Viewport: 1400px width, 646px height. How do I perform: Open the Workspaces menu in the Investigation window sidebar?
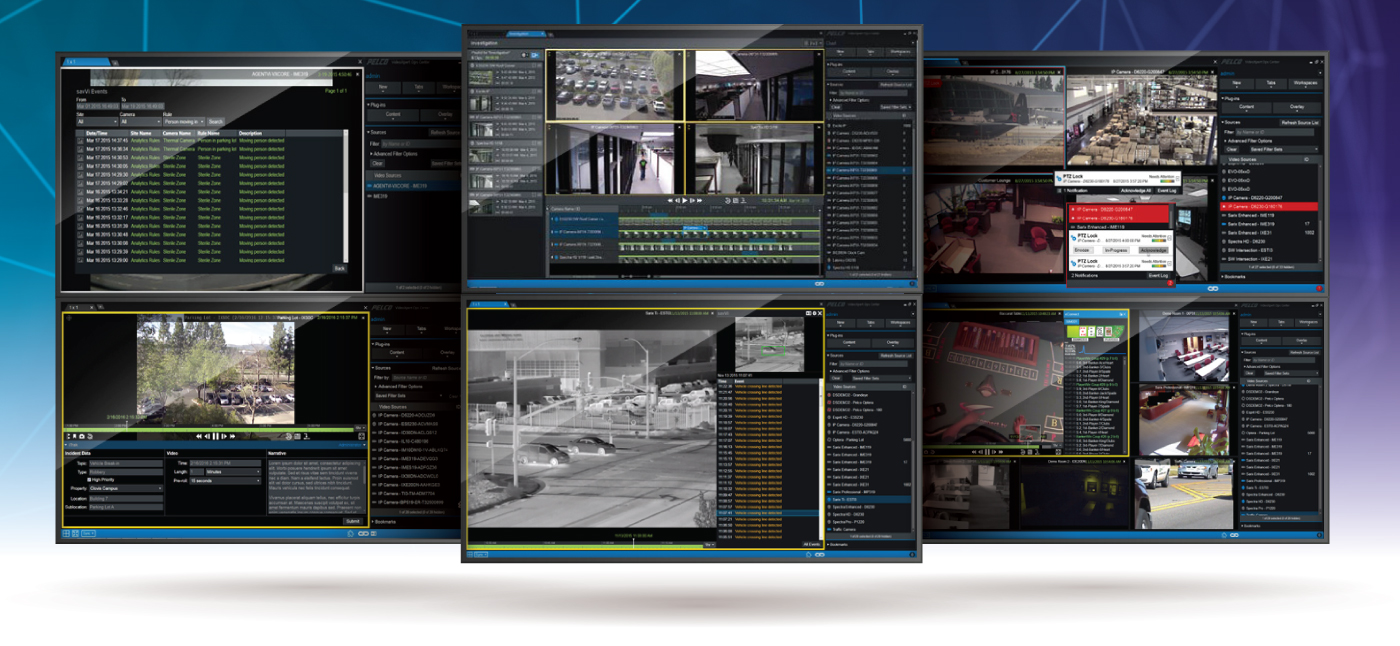tap(900, 52)
